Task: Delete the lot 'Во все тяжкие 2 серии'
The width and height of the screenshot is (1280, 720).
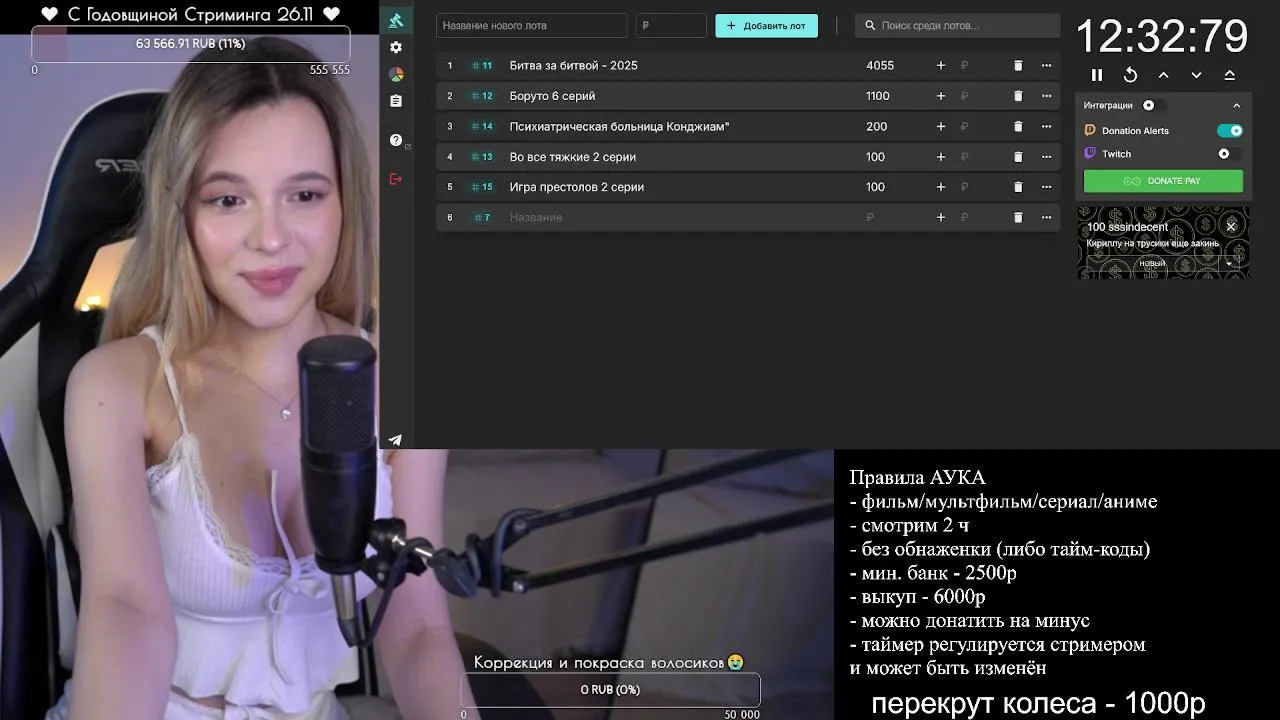Action: tap(1018, 157)
